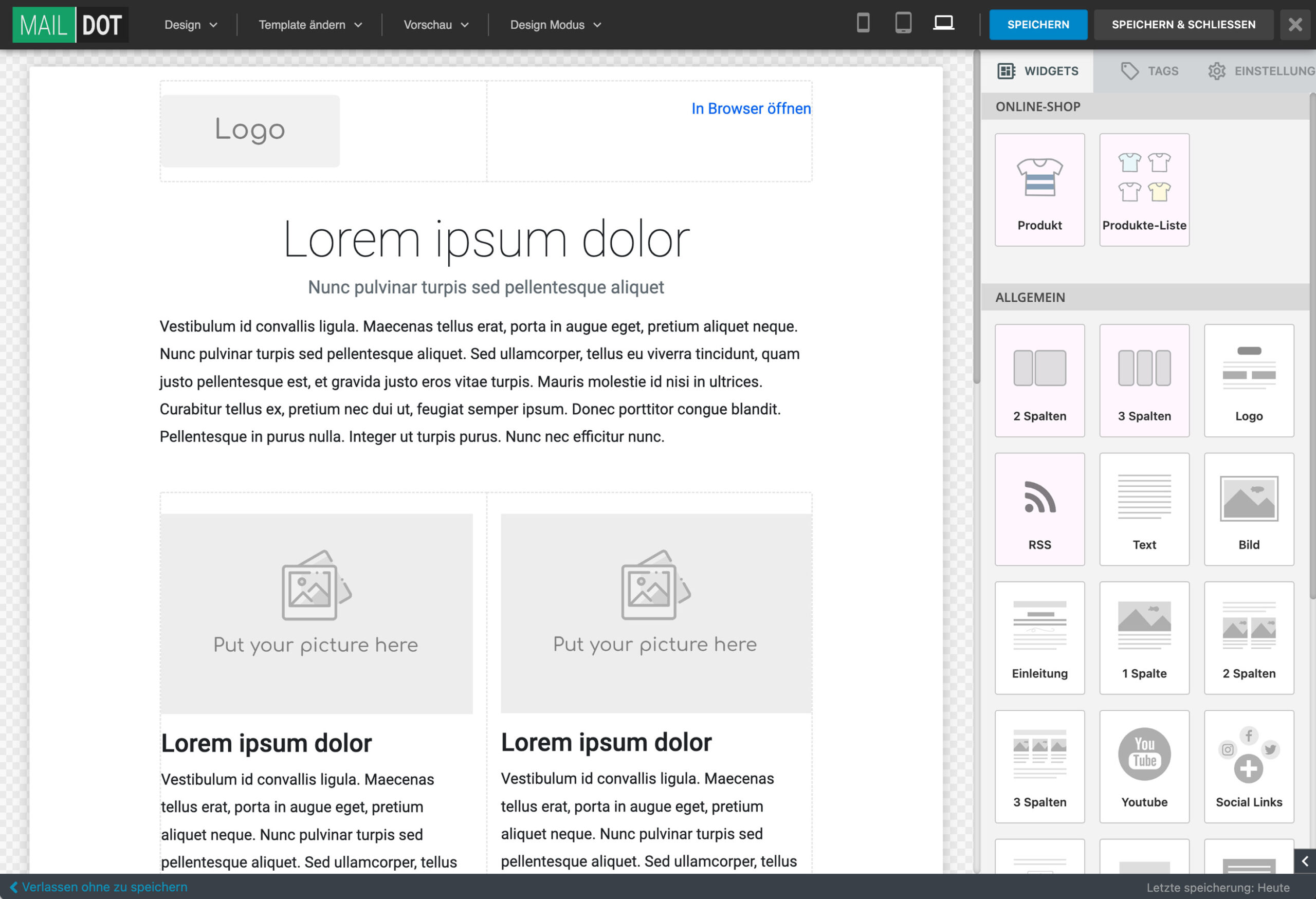
Task: Choose the RSS widget
Action: (1039, 508)
